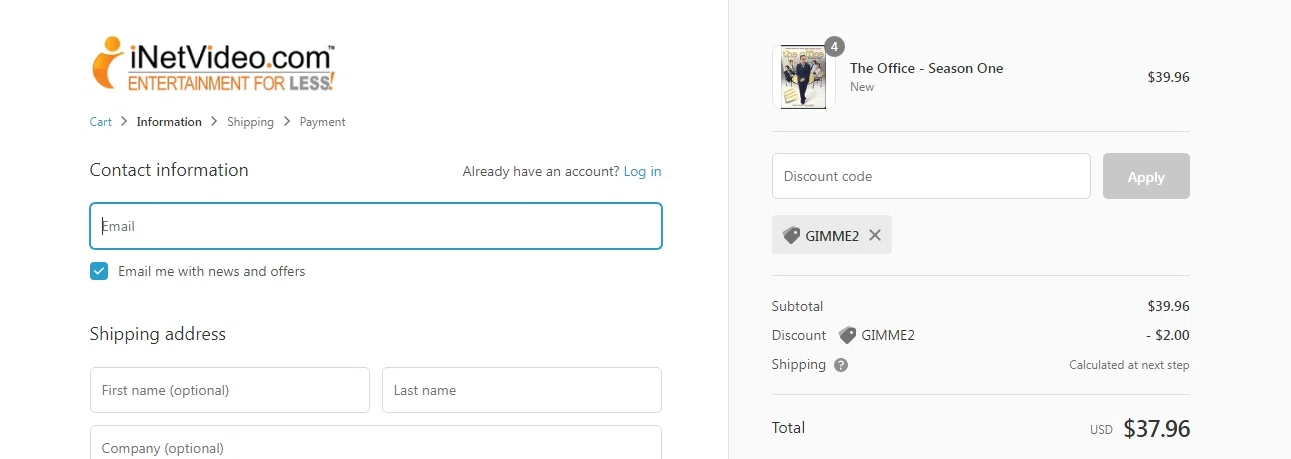This screenshot has height=459, width=1291.
Task: Click the shipping help question mark icon
Action: pos(841,365)
